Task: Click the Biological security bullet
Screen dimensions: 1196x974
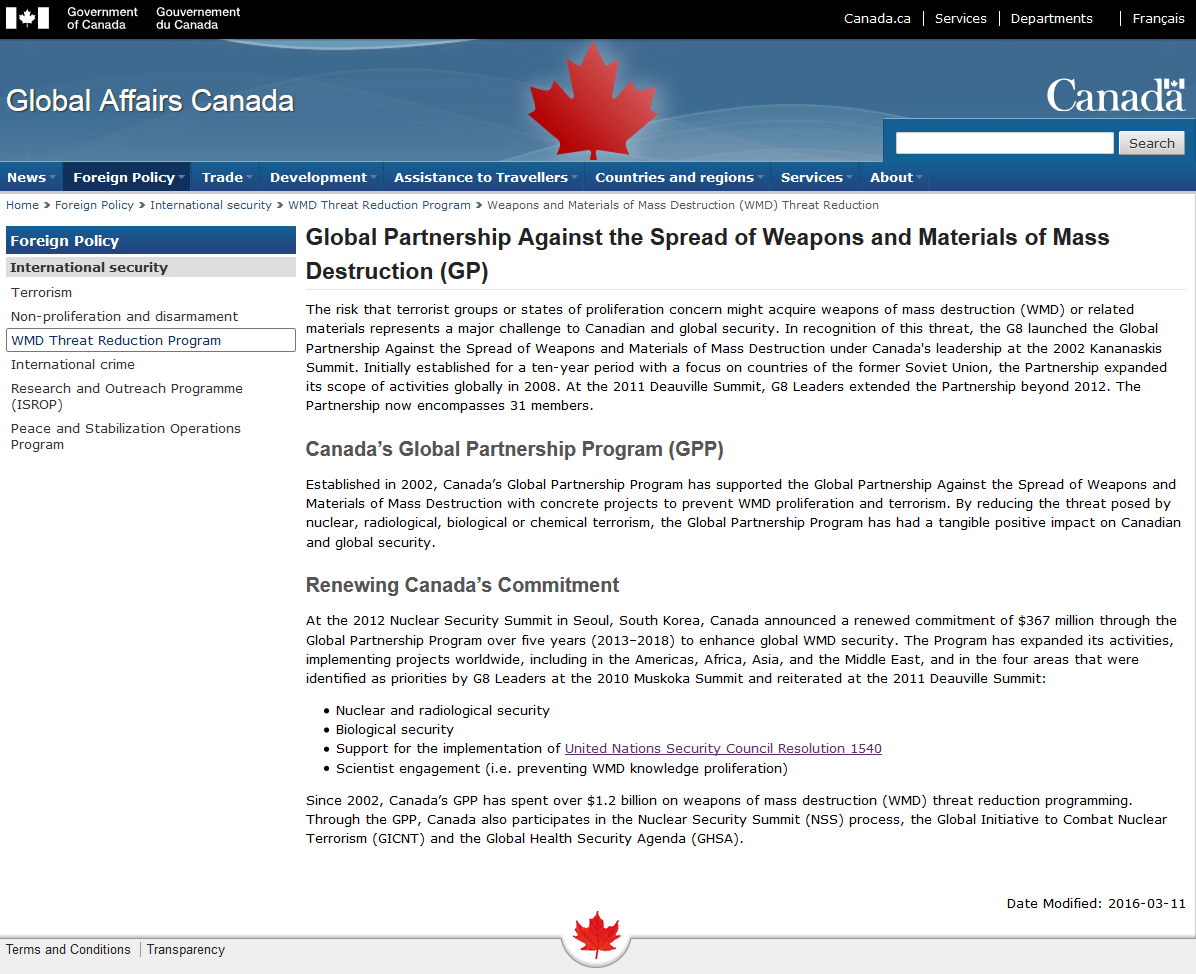Action: [394, 729]
